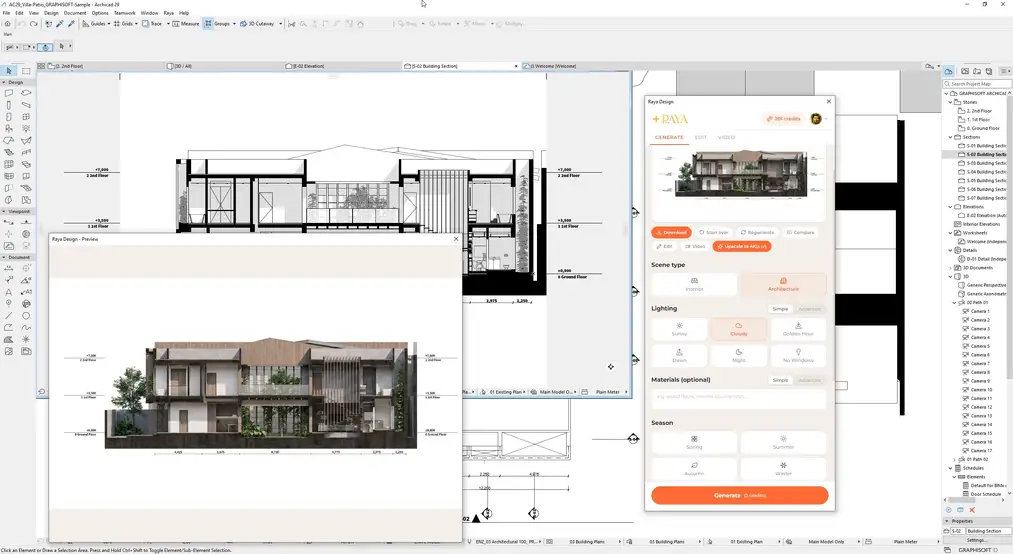This screenshot has width=1013, height=554.
Task: Collapse the Stories tree node
Action: point(950,102)
